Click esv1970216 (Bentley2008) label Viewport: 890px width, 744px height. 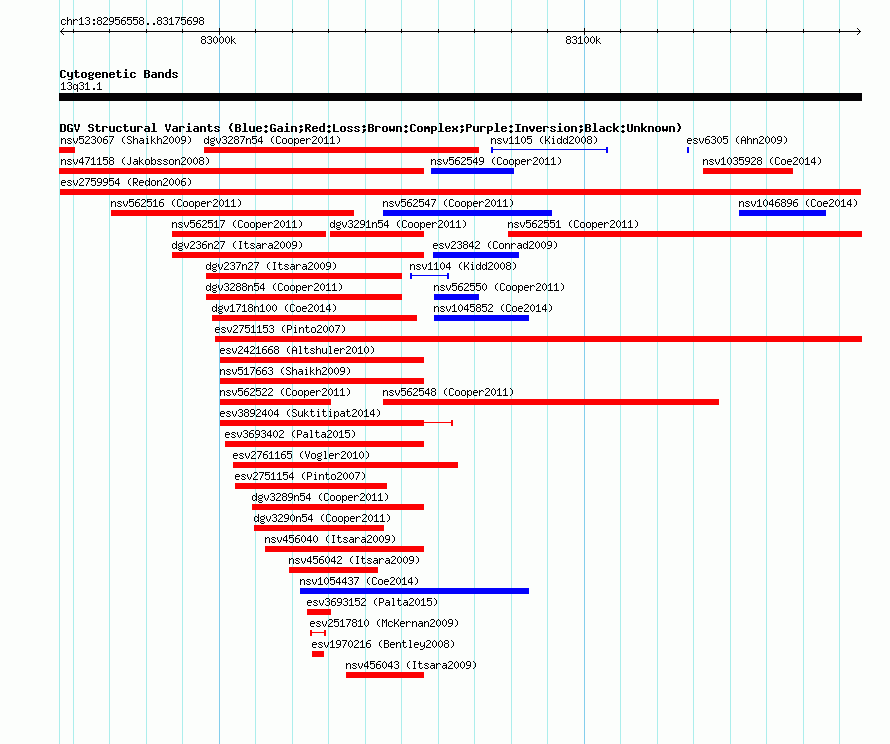point(383,644)
